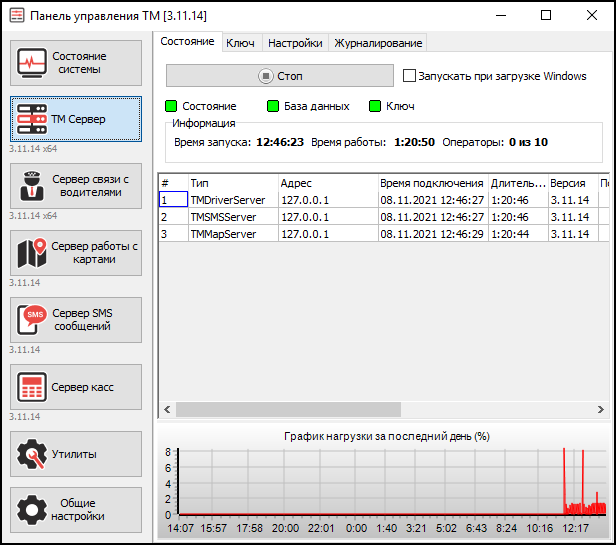Enable Запускать при загрузке Windows checkbox
This screenshot has width=616, height=545.
(x=409, y=76)
